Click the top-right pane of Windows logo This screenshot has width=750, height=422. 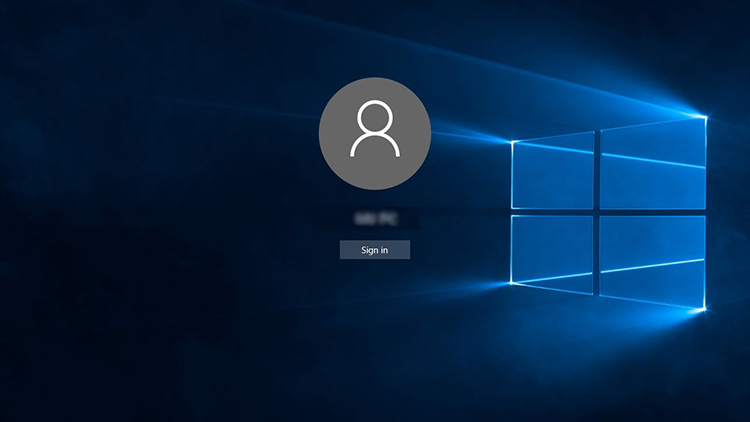(652, 164)
